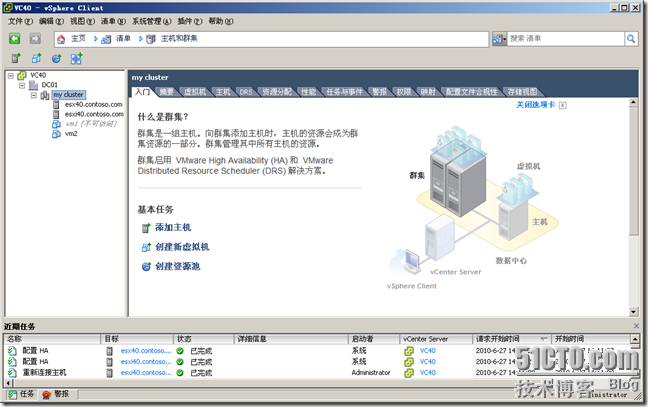Sort tasks by 状态 column header
648x407 pixels.
204,339
